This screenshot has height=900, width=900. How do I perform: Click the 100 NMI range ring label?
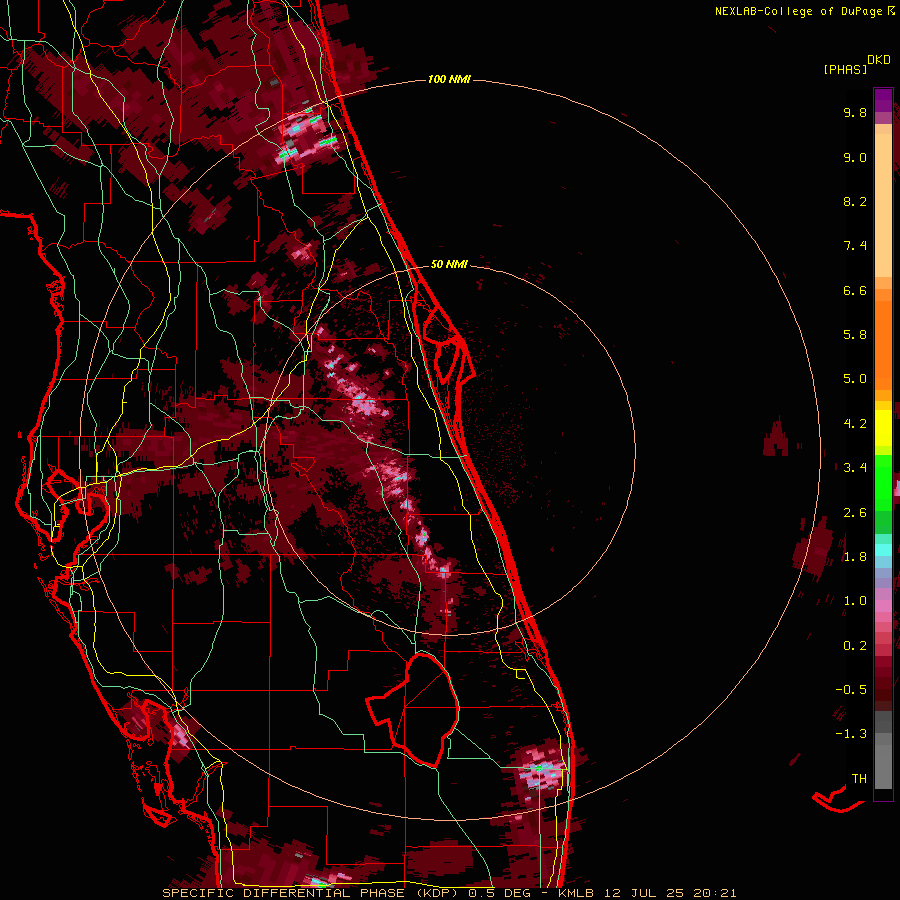pyautogui.click(x=449, y=79)
